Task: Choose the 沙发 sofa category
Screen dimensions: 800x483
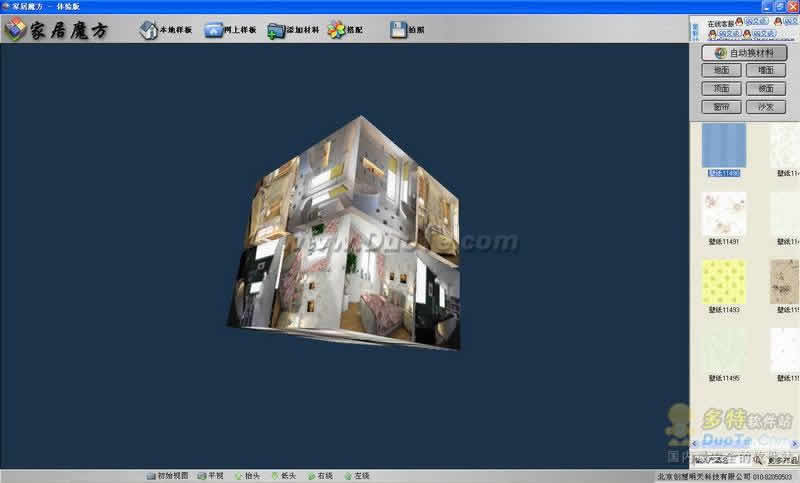Action: click(x=765, y=107)
